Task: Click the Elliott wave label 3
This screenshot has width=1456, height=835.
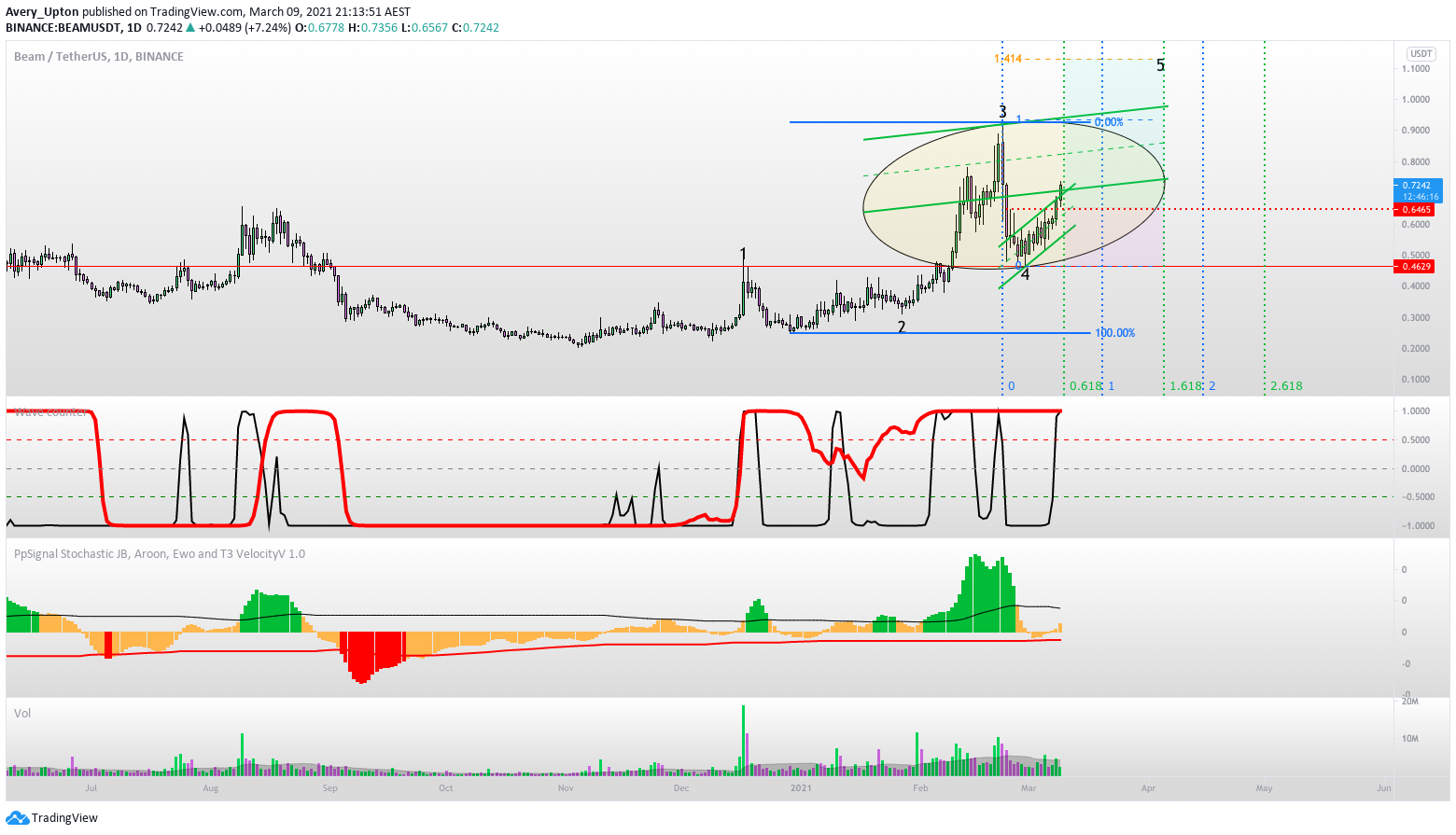Action: point(1003,112)
